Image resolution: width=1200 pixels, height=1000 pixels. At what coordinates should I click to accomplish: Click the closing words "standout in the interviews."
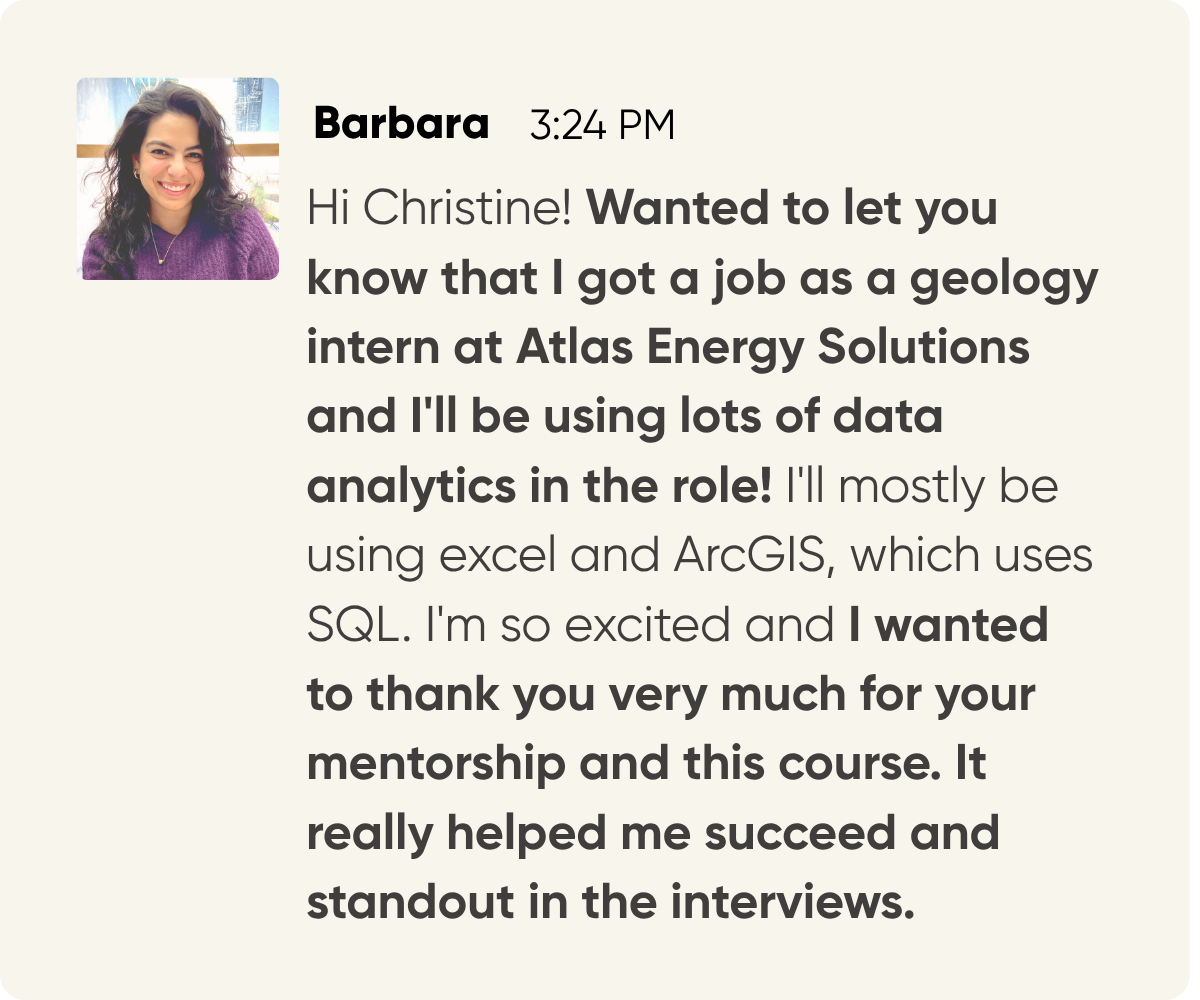(610, 902)
